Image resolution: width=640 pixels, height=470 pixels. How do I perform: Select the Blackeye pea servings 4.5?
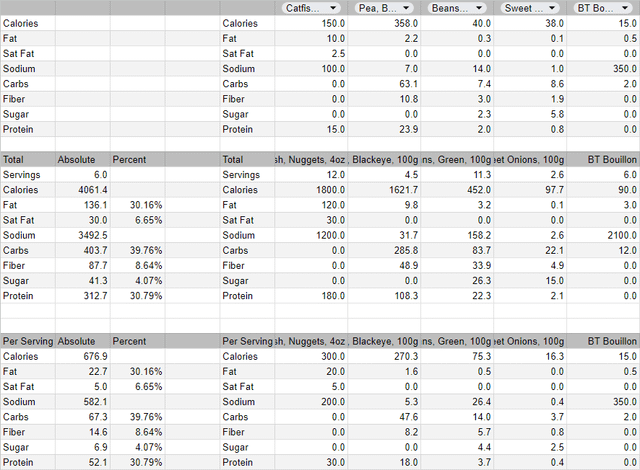tap(384, 175)
